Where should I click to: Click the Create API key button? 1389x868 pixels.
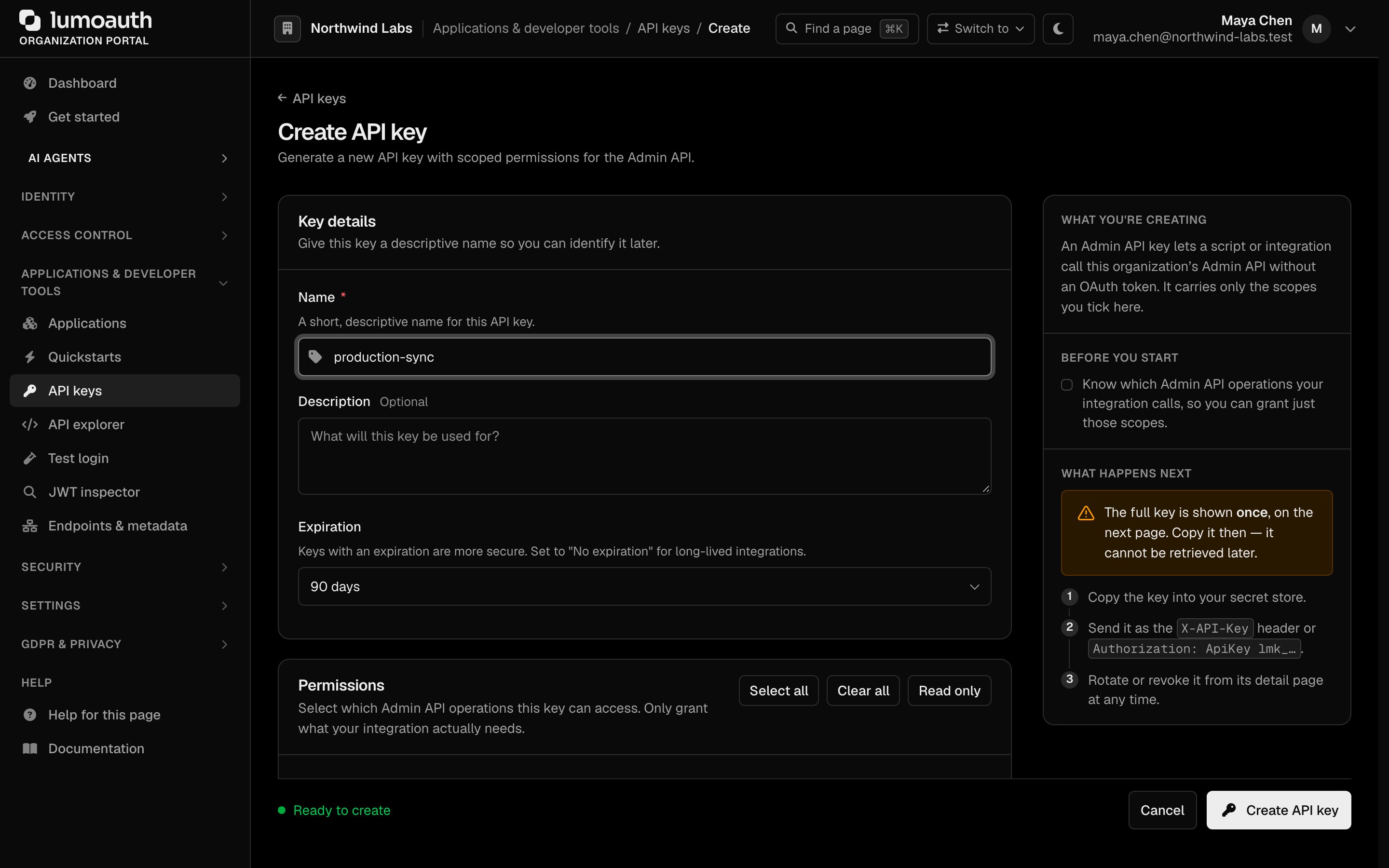pyautogui.click(x=1279, y=810)
